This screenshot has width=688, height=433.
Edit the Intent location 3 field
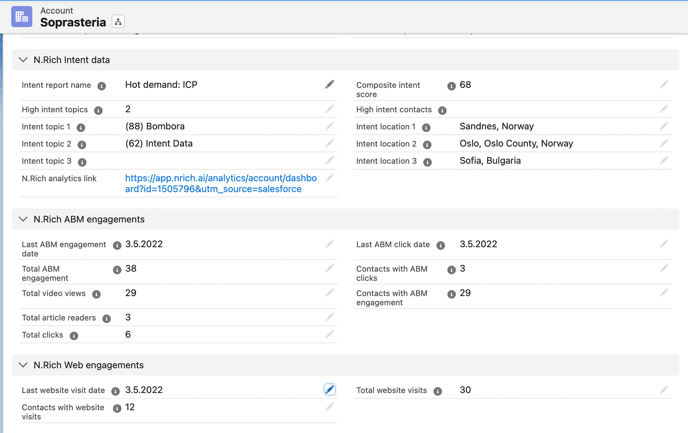tap(664, 161)
